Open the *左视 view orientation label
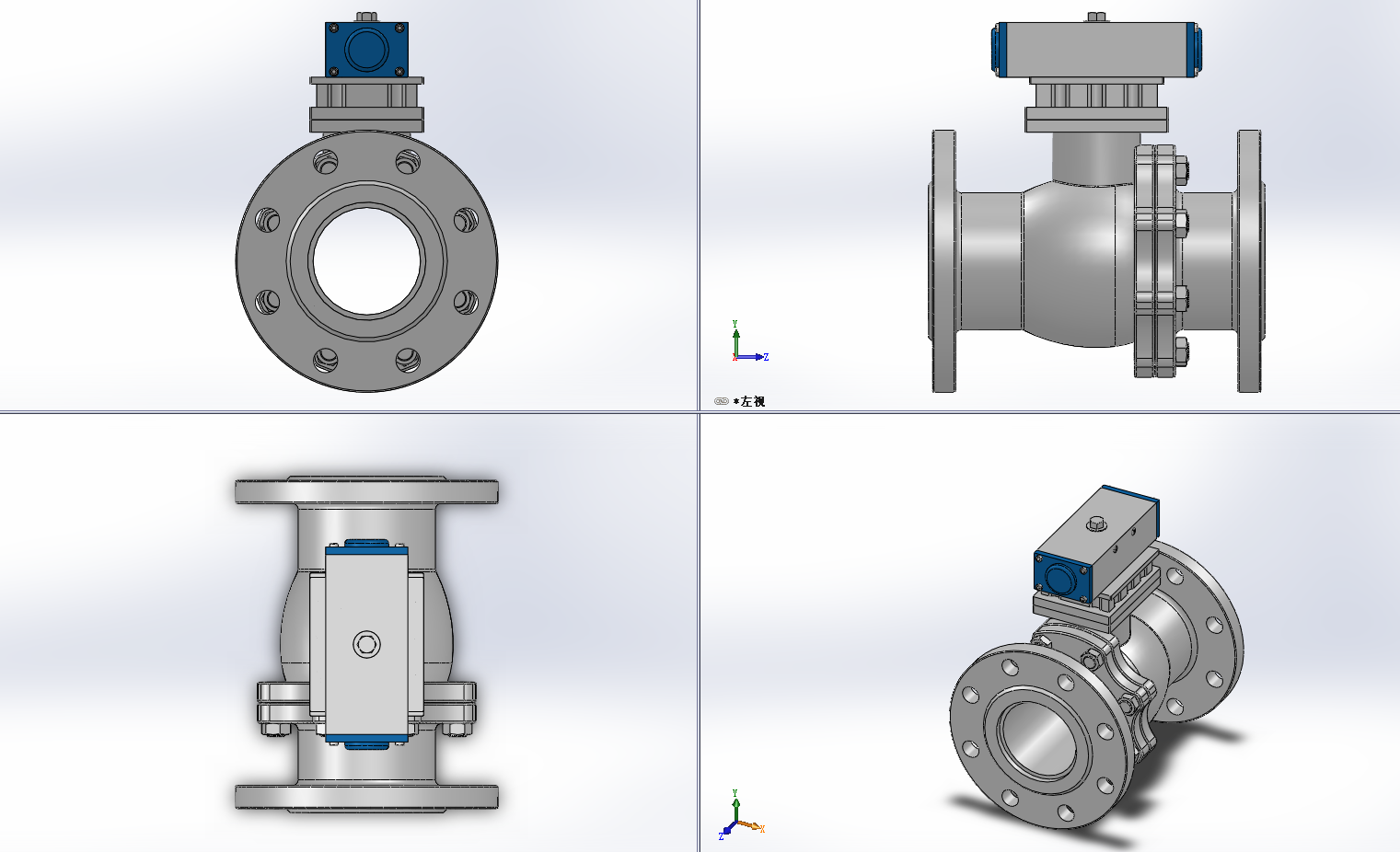The image size is (1400, 852). [x=749, y=401]
